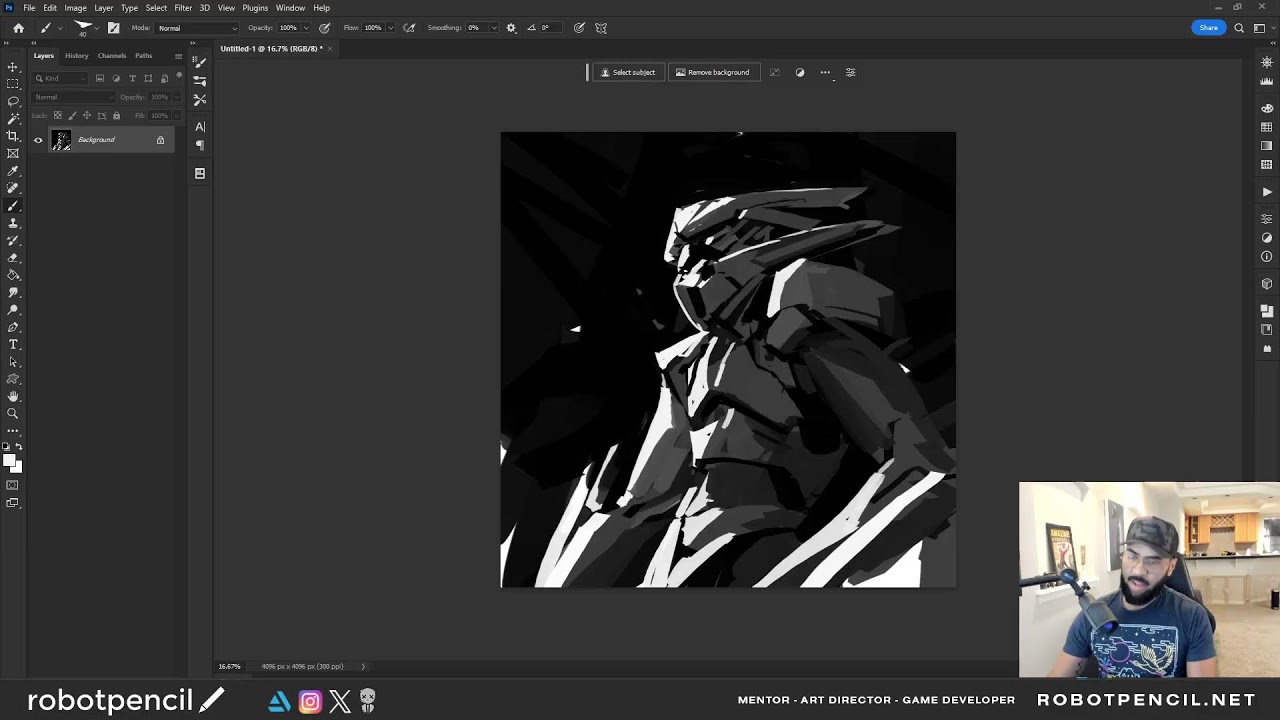The height and width of the screenshot is (720, 1280).
Task: Select the Frame tool
Action: pyautogui.click(x=13, y=153)
